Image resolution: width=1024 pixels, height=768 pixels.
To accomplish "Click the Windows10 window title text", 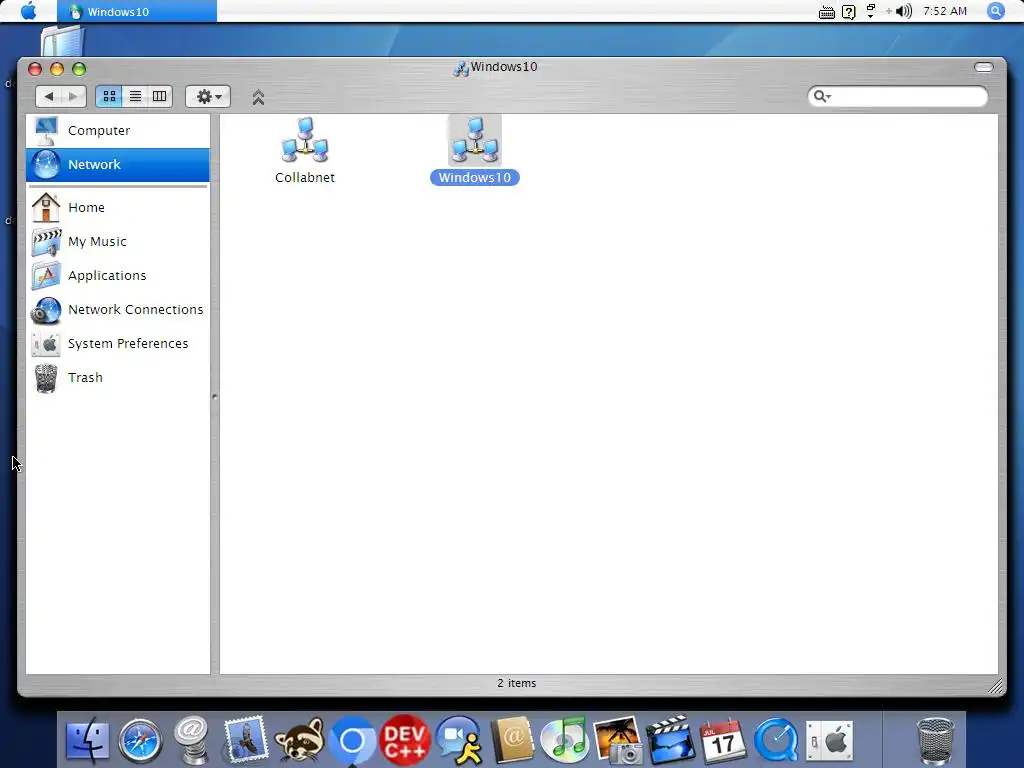I will pyautogui.click(x=504, y=67).
